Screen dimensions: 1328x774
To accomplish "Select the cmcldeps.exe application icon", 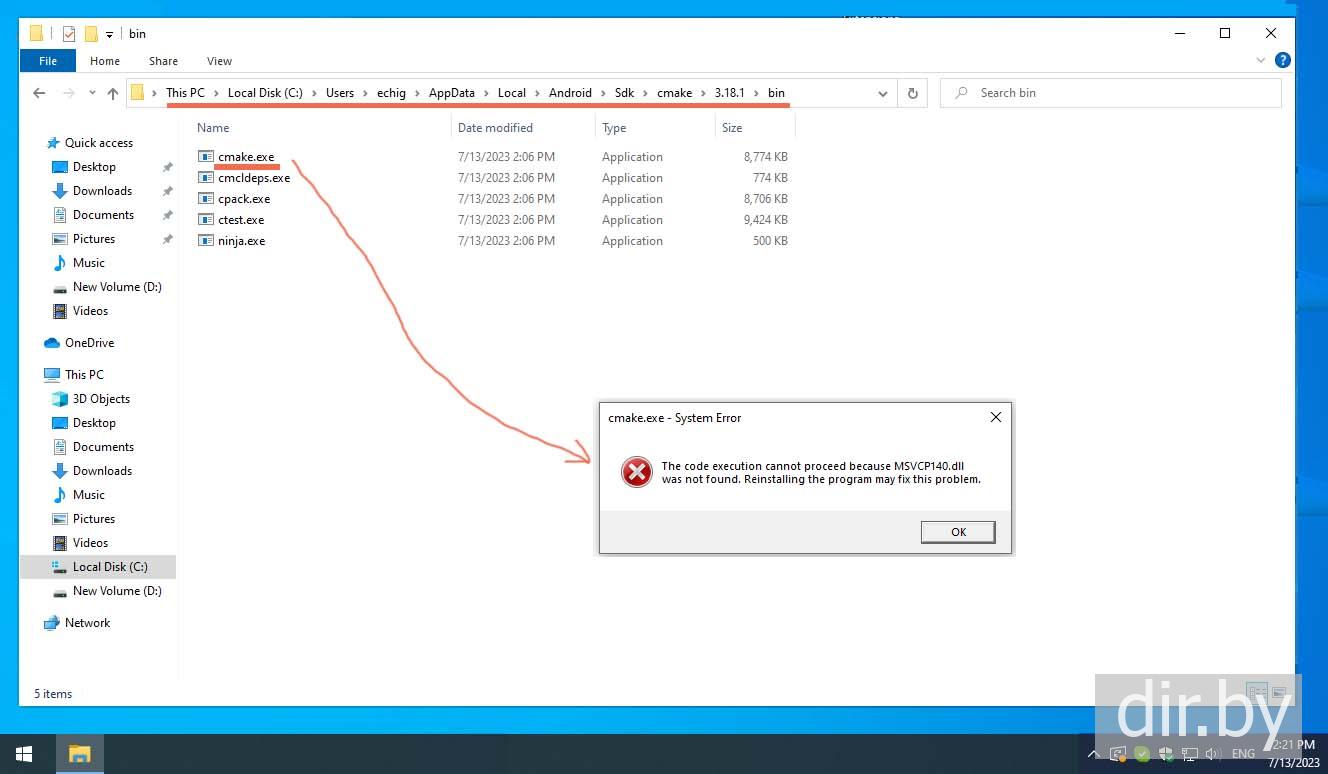I will (x=206, y=178).
